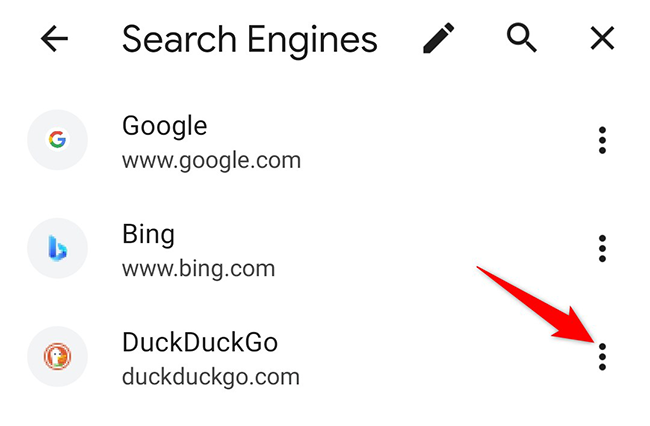
Task: Open the three-dot menu for Bing
Action: coord(602,248)
